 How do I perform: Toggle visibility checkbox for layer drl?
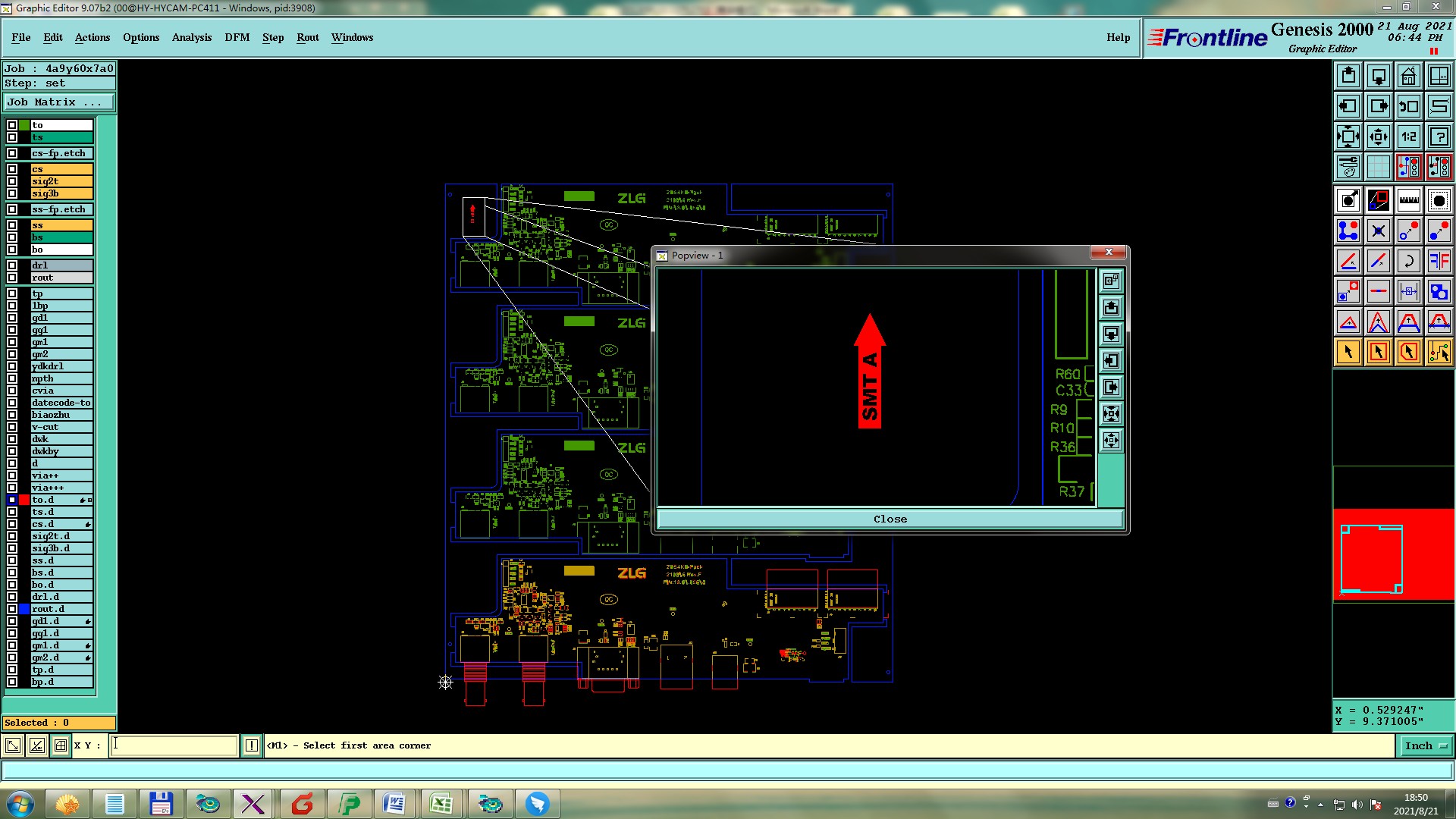click(12, 265)
